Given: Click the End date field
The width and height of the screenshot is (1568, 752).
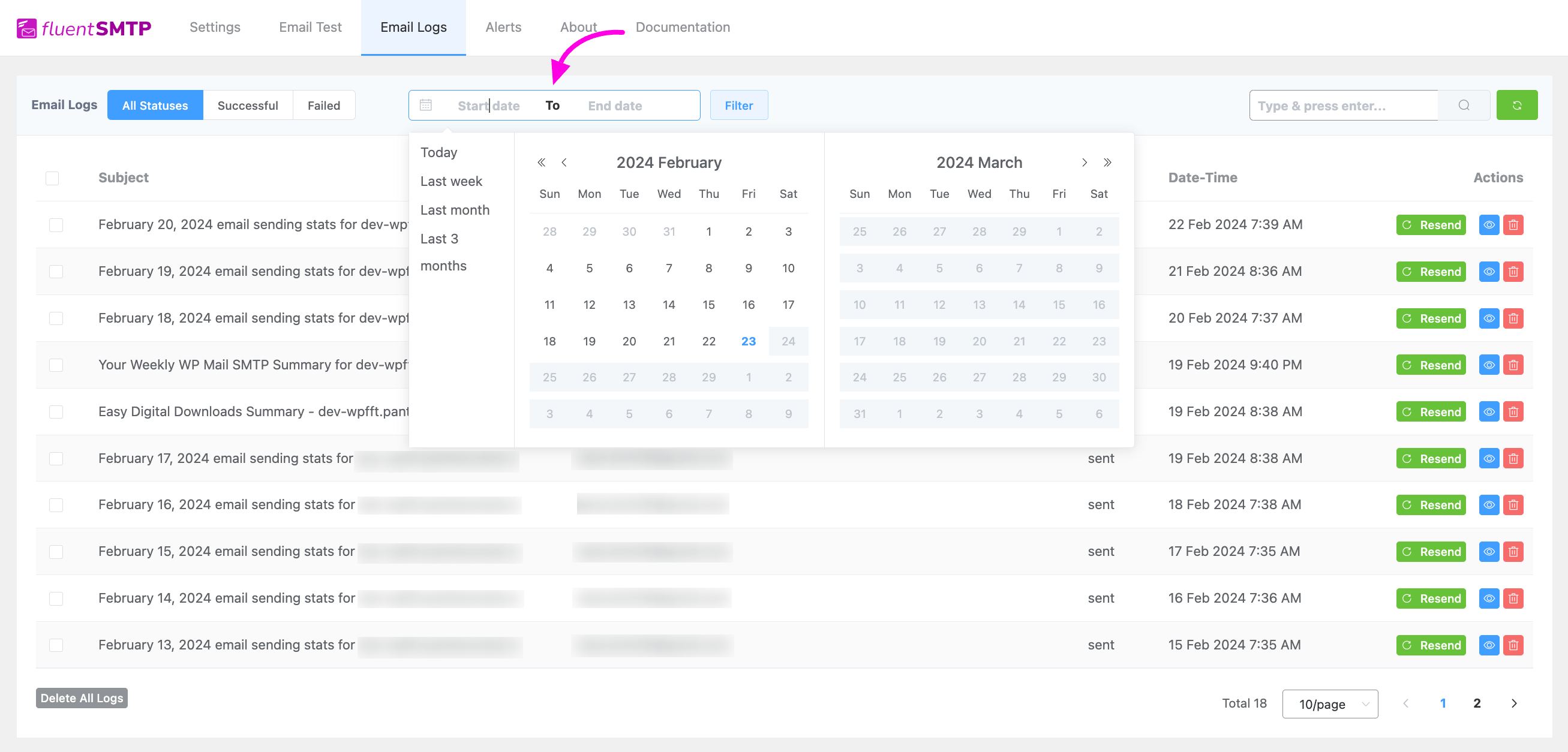Looking at the screenshot, I should pos(615,106).
